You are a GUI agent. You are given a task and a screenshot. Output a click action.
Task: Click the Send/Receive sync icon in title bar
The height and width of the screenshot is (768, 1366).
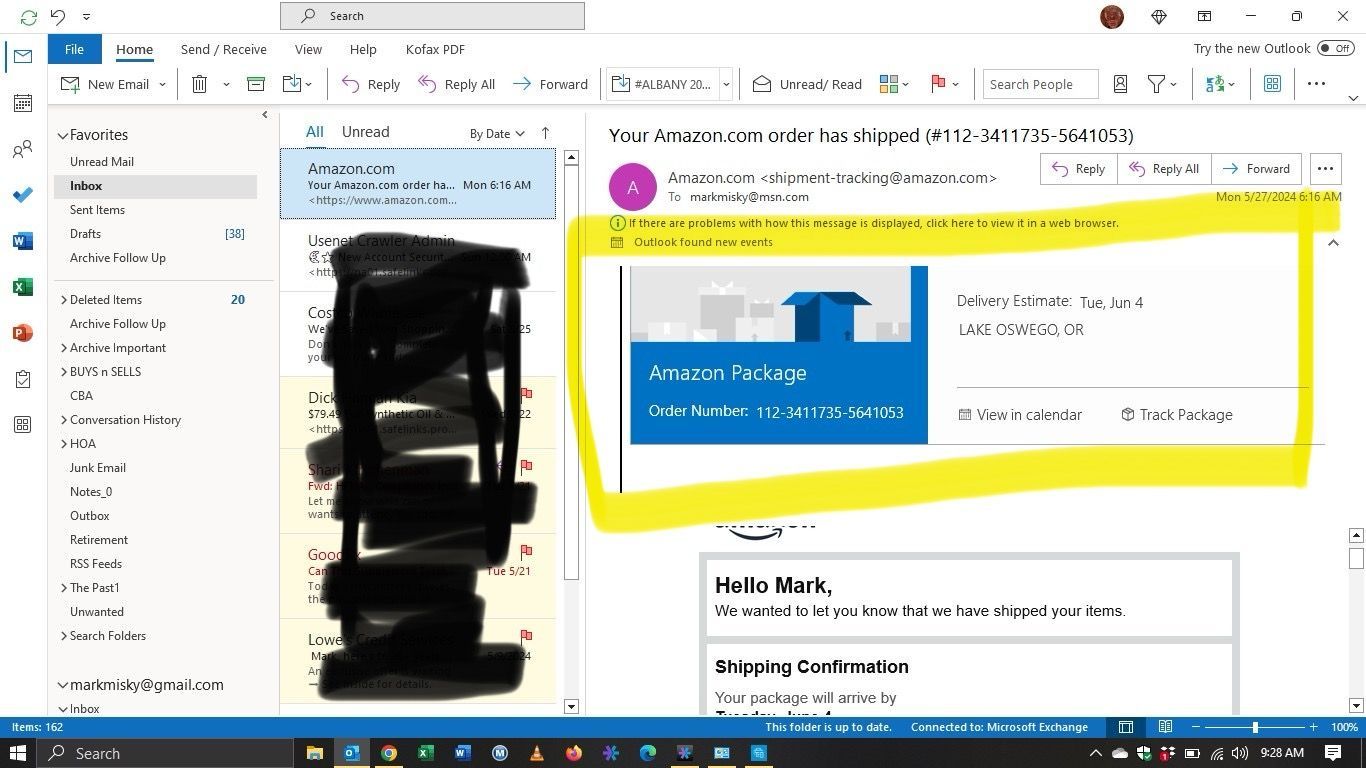(x=28, y=16)
